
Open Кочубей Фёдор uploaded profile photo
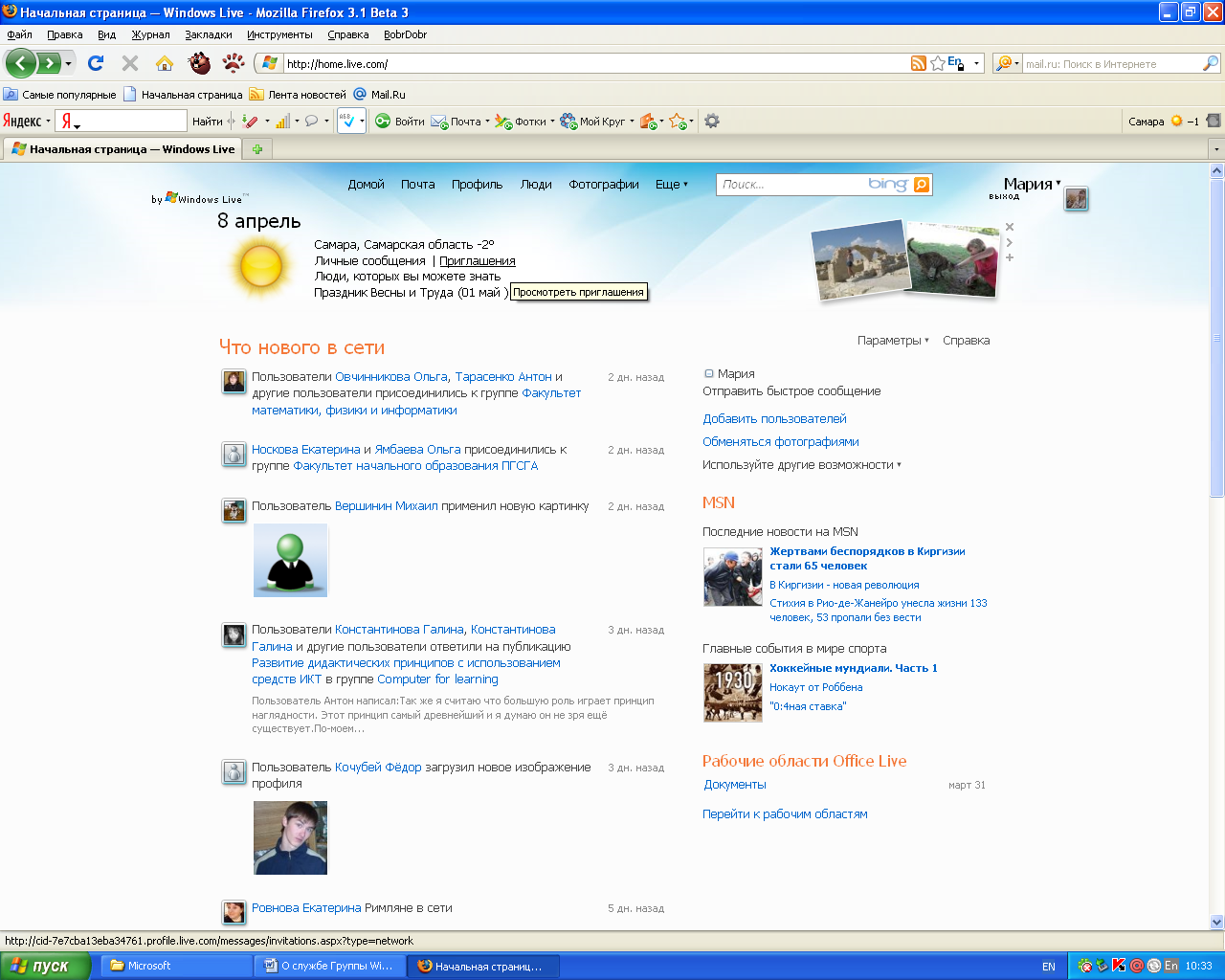(x=290, y=838)
